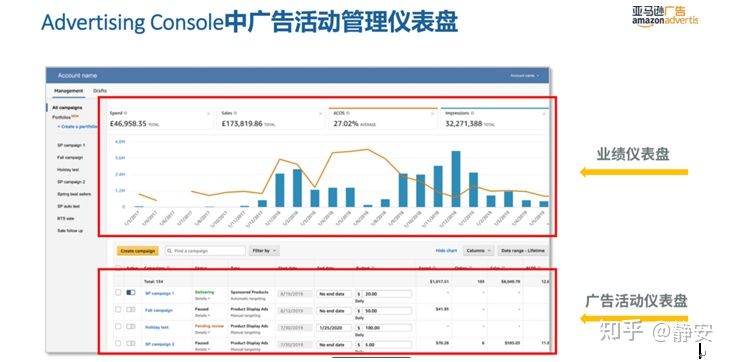Check the Fall campaign row checkbox

[118, 309]
